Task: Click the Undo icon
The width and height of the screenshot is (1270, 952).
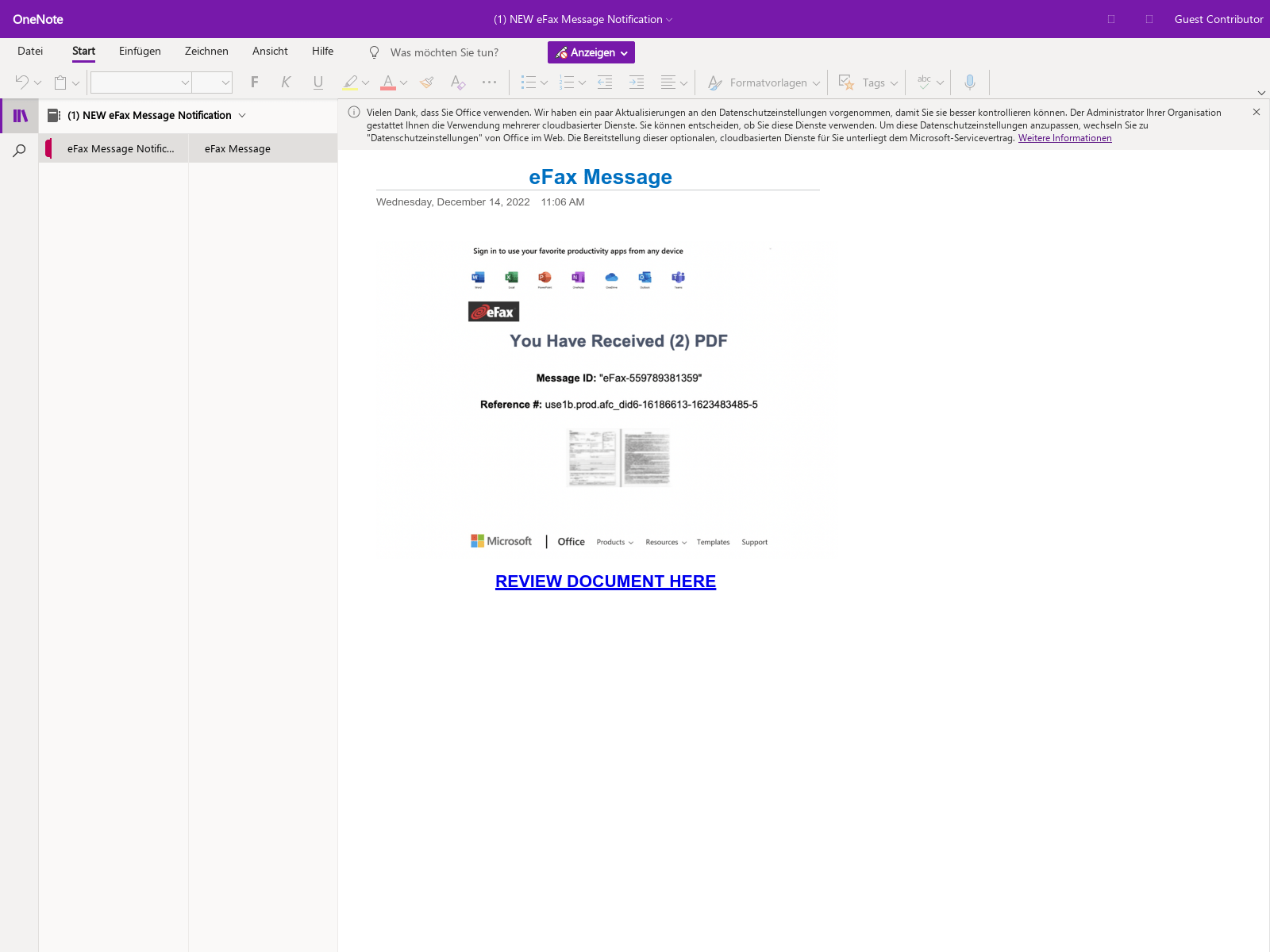Action: pos(21,82)
